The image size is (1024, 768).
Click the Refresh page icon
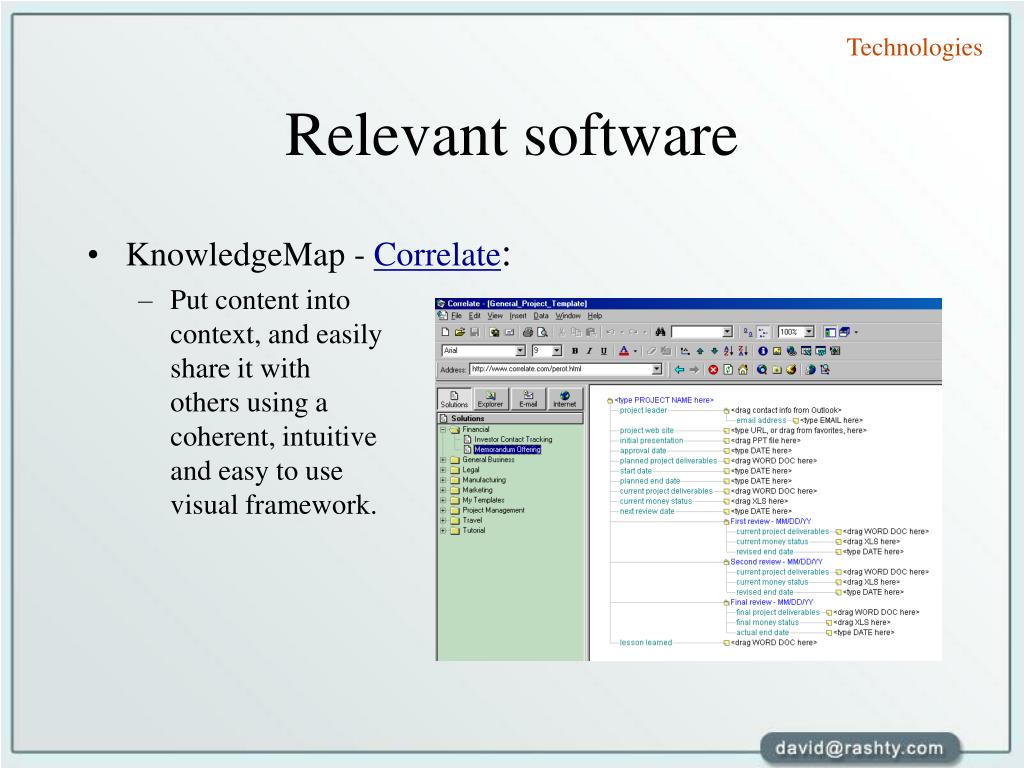pyautogui.click(x=728, y=370)
